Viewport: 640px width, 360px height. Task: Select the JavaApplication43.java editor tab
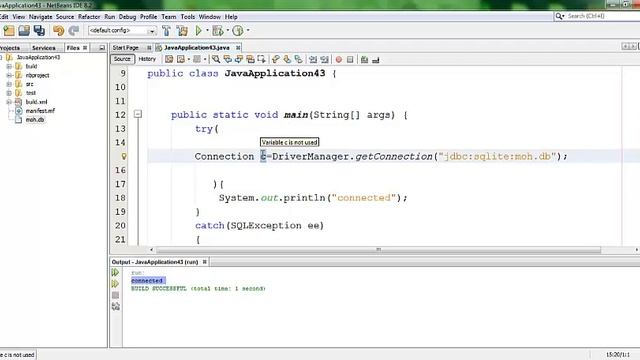[x=197, y=48]
